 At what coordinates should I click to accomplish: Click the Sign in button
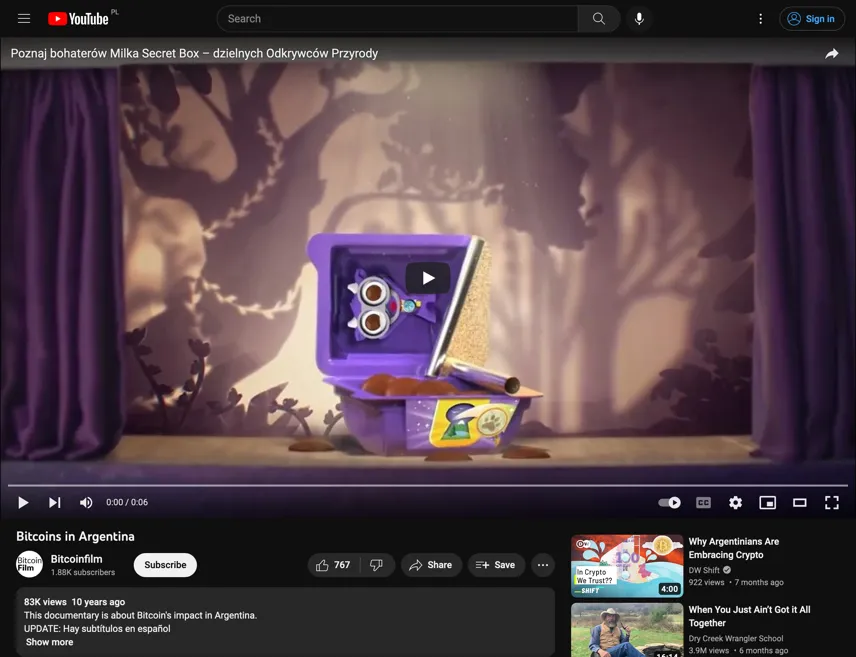tap(812, 19)
